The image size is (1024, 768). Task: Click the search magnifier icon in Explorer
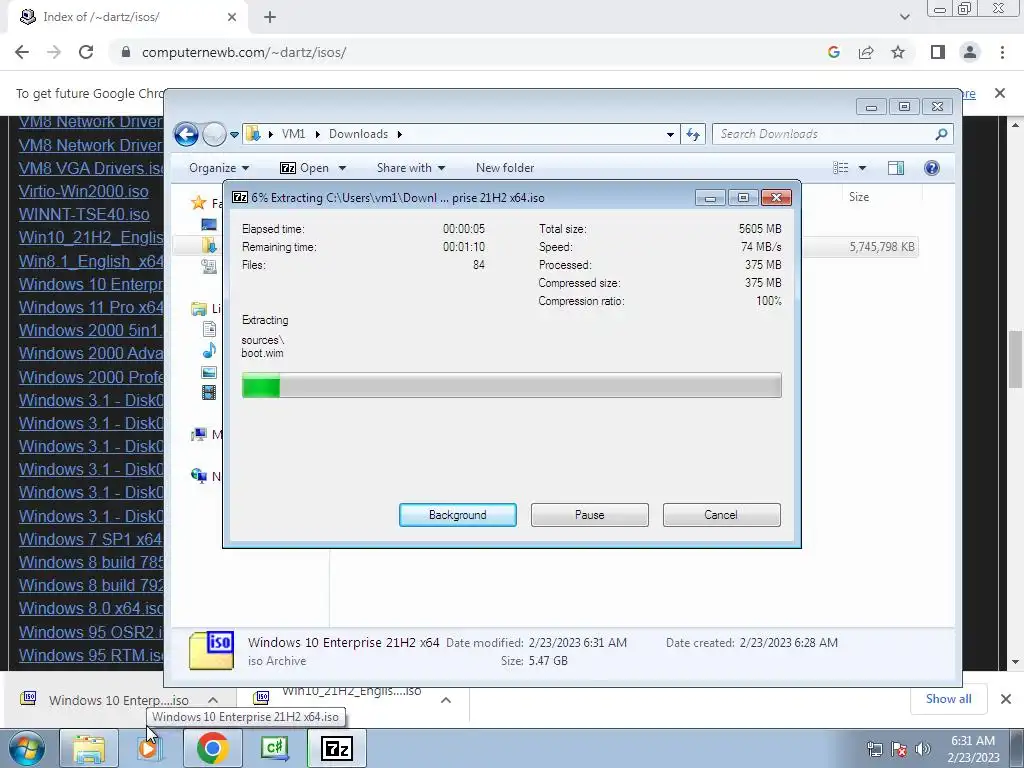(x=941, y=134)
